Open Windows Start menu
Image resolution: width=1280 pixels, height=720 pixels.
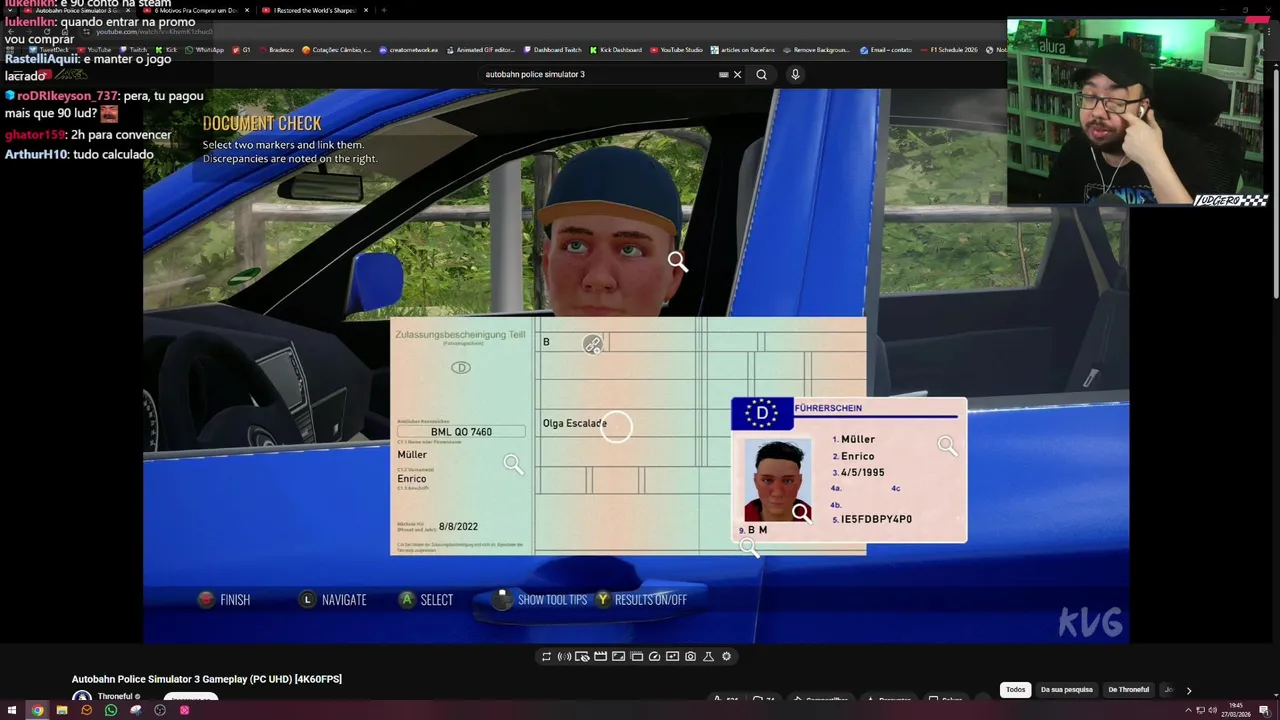coord(12,710)
